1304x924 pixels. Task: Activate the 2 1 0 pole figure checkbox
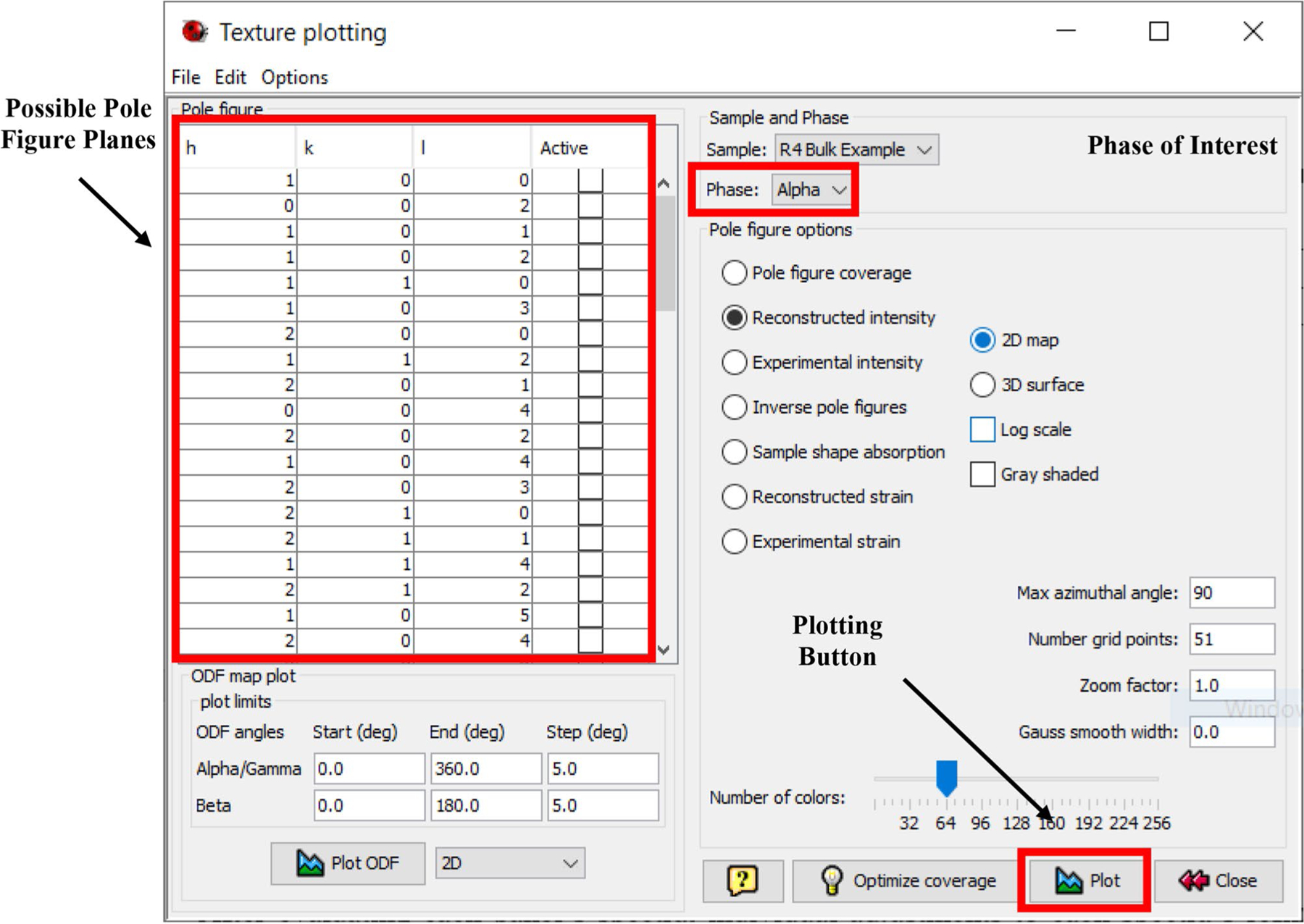[590, 513]
